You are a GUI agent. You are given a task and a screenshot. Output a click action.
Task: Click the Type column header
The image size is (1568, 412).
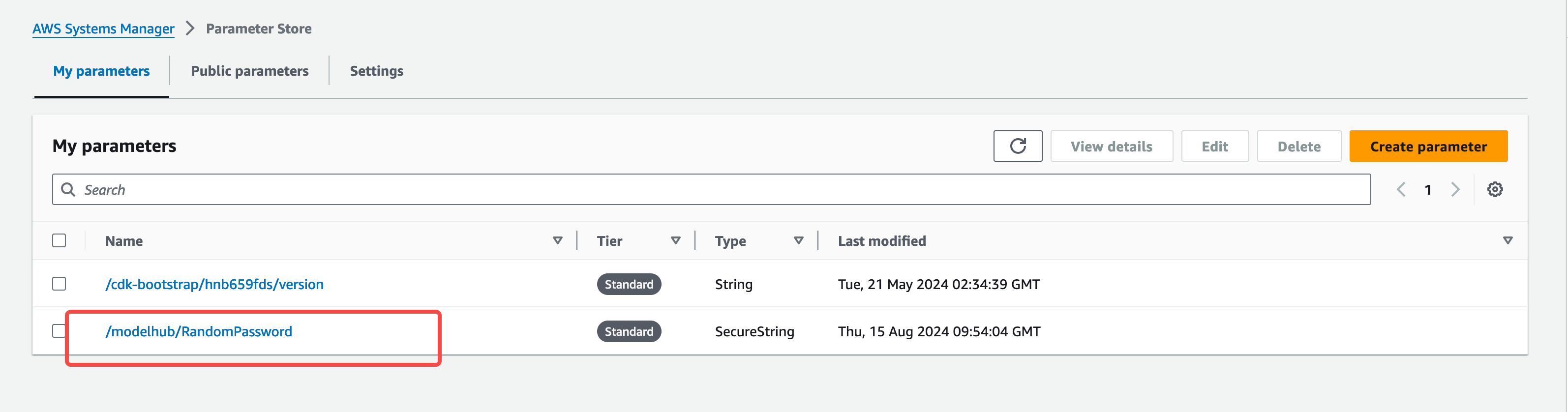coord(730,241)
